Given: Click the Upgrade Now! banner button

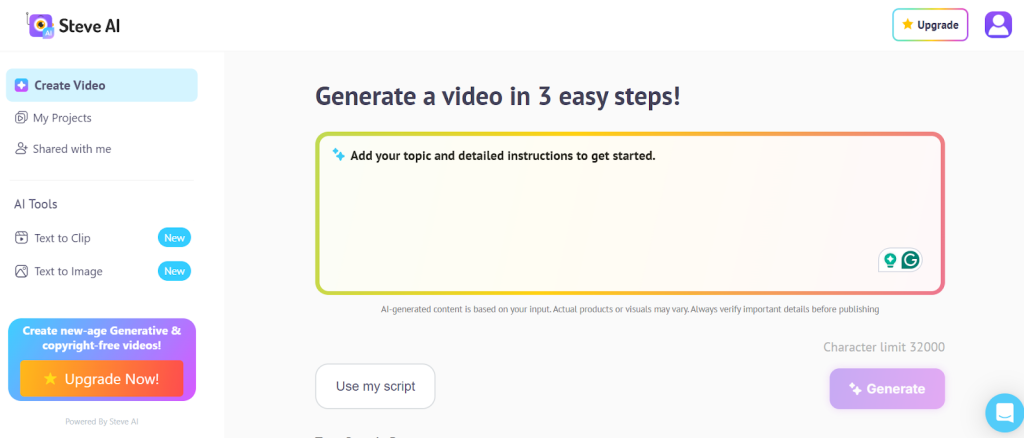Looking at the screenshot, I should (x=101, y=379).
